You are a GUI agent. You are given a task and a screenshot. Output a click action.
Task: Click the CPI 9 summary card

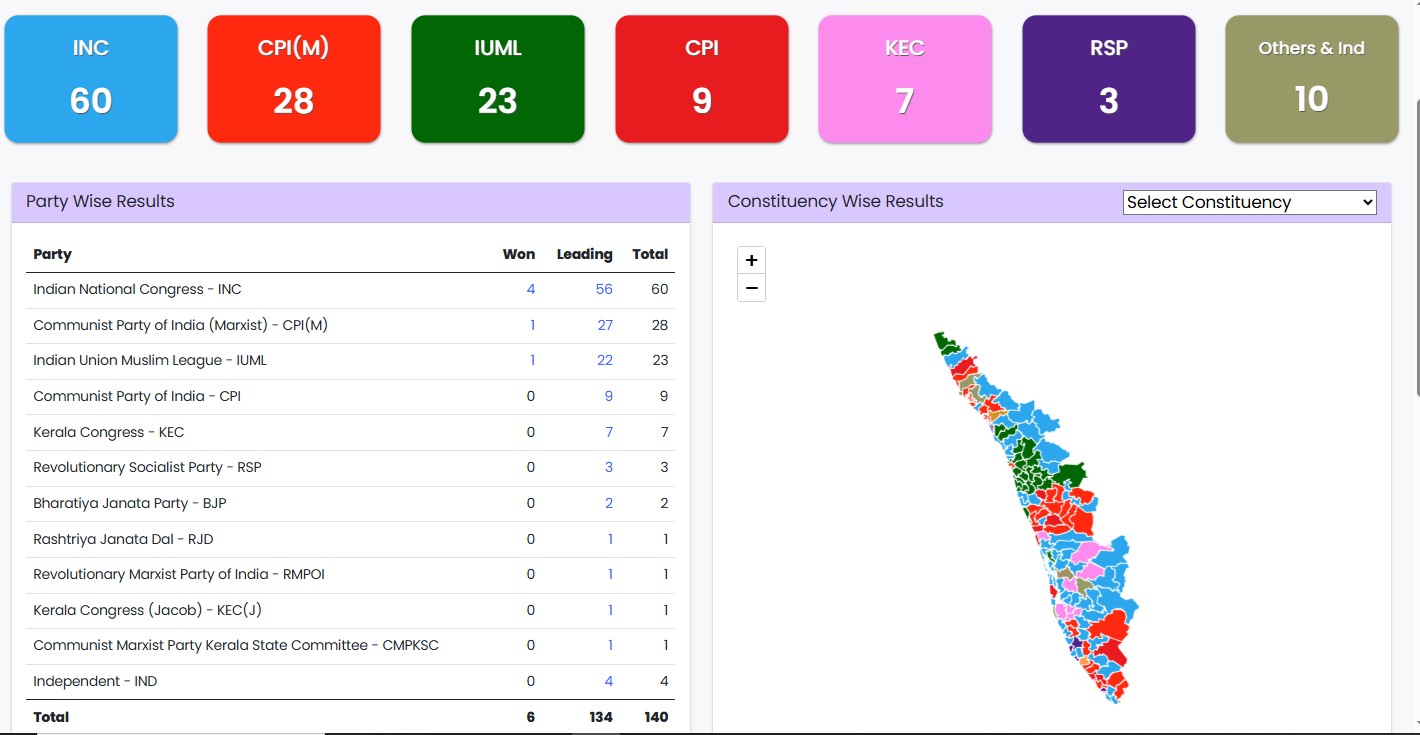point(702,79)
